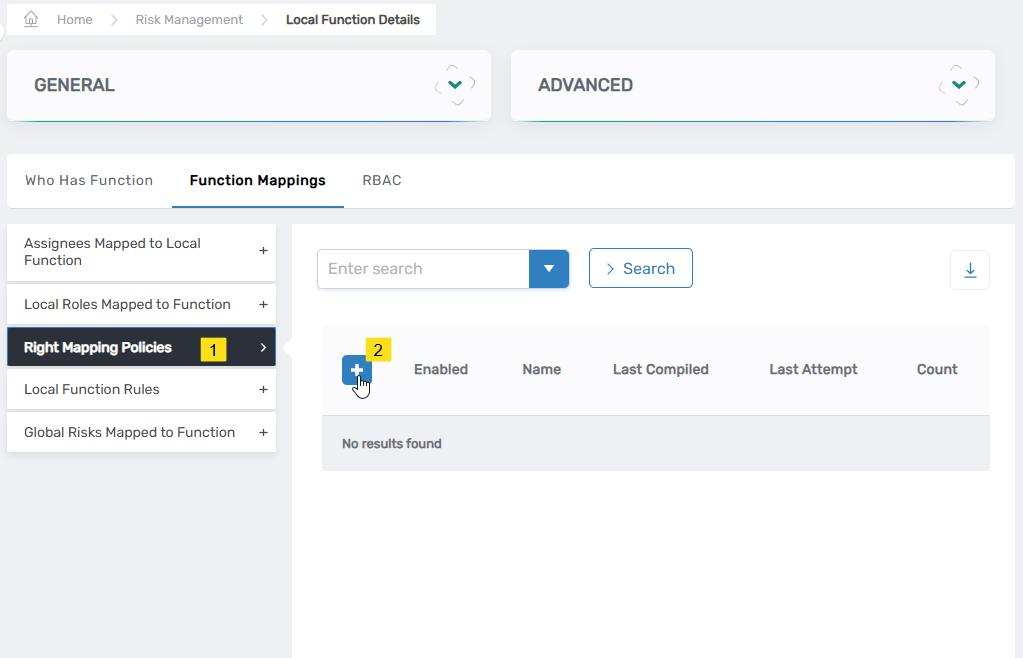Image resolution: width=1023 pixels, height=658 pixels.
Task: Expand the Local Function Rules section
Action: point(263,389)
